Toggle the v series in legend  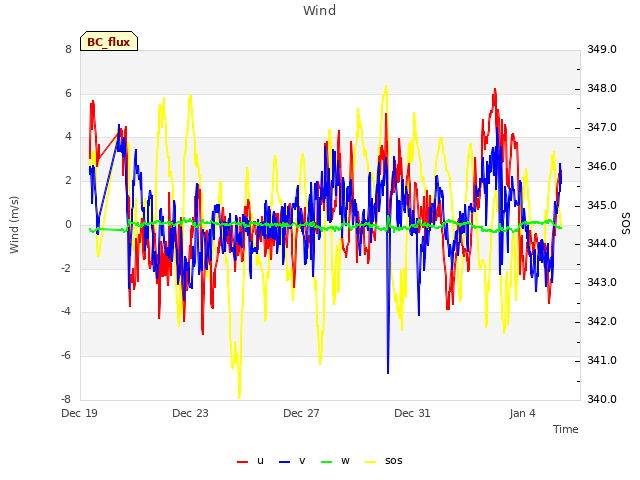pyautogui.click(x=292, y=461)
